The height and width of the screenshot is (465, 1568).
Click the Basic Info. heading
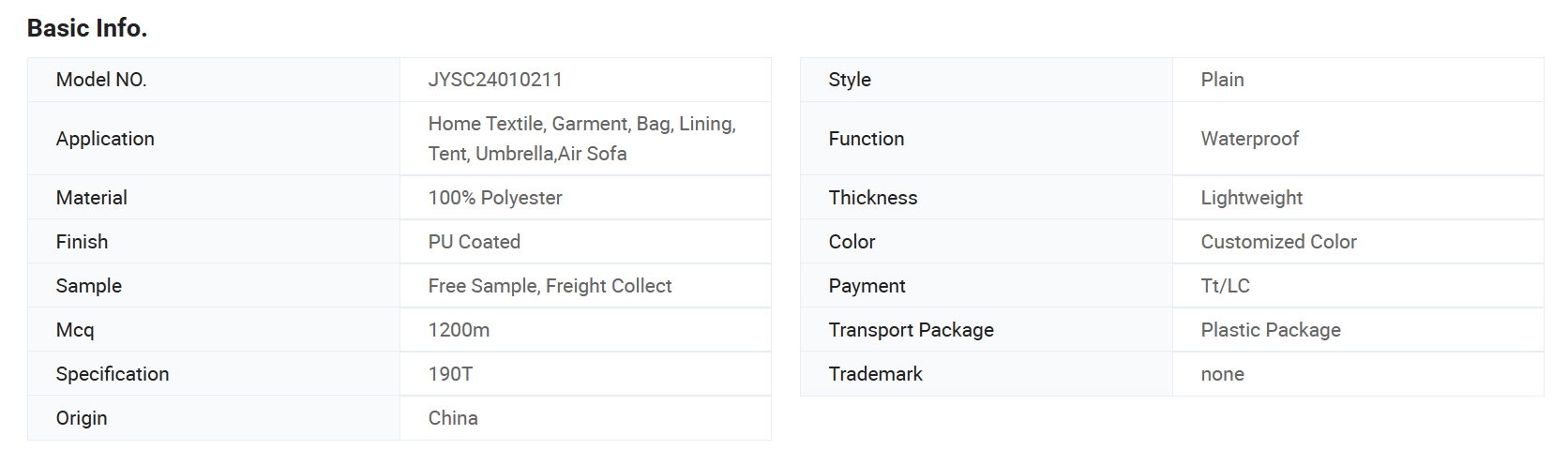pos(87,28)
